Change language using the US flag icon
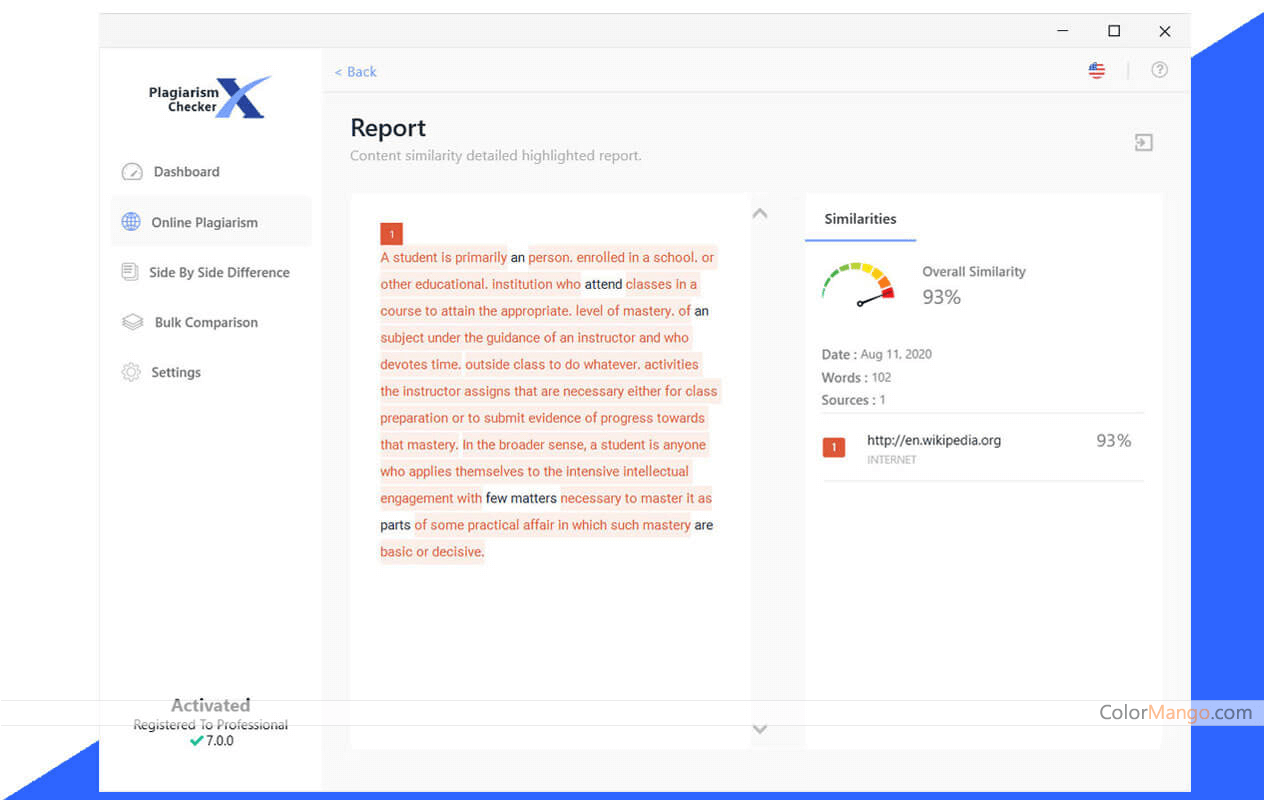This screenshot has width=1264, height=800. (1097, 71)
